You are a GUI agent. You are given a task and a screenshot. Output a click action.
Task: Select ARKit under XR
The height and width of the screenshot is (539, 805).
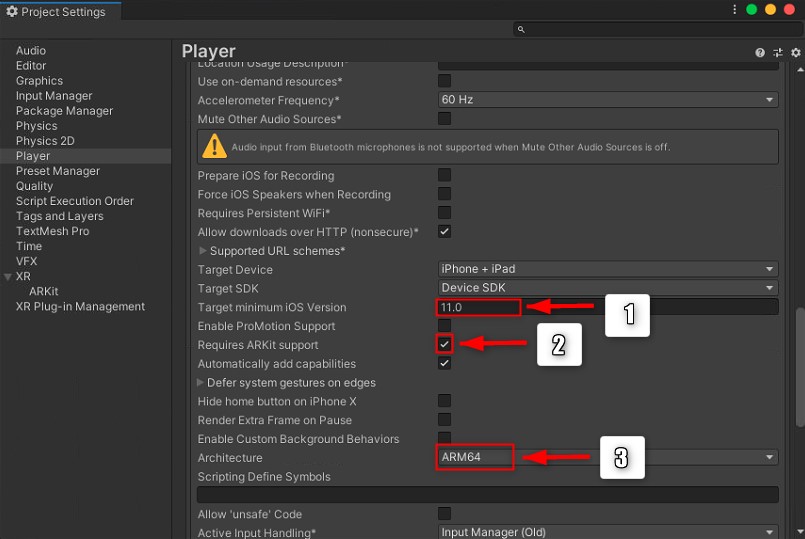[44, 292]
